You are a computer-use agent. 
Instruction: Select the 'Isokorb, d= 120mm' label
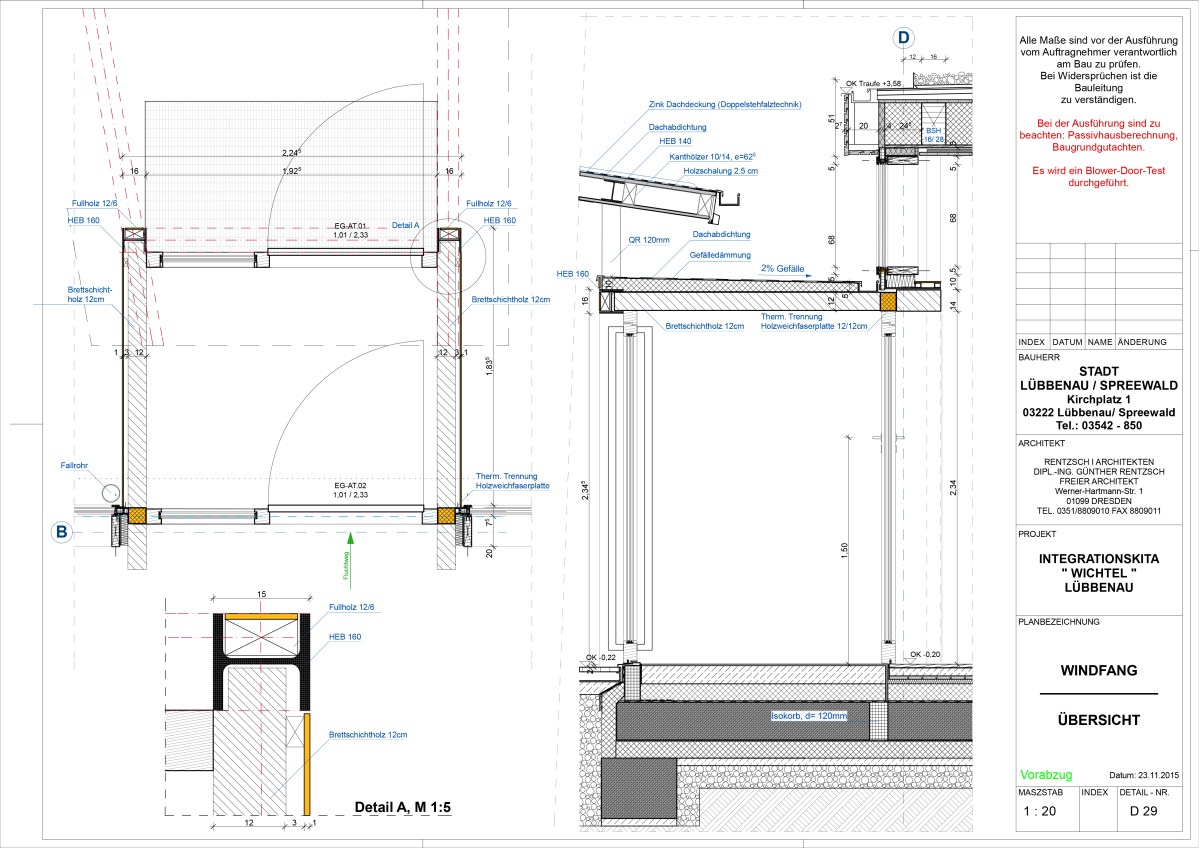point(808,716)
